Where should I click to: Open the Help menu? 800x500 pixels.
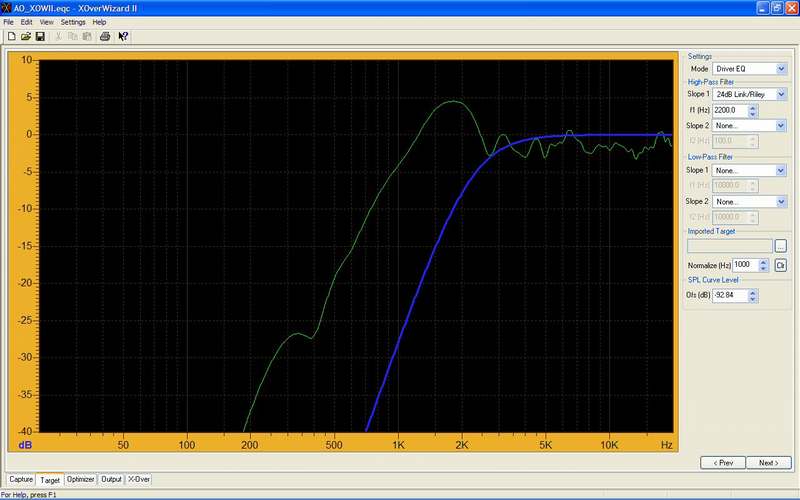click(x=99, y=22)
